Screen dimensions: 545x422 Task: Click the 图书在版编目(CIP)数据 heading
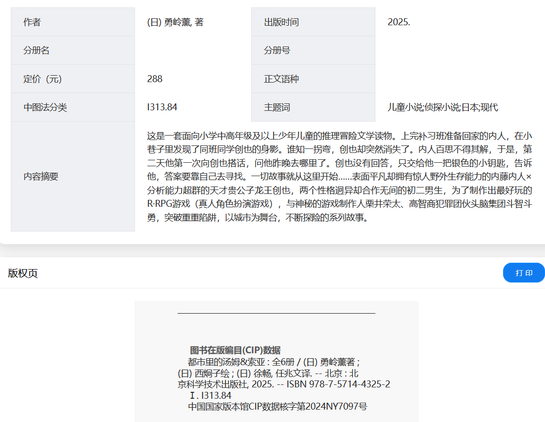235,350
